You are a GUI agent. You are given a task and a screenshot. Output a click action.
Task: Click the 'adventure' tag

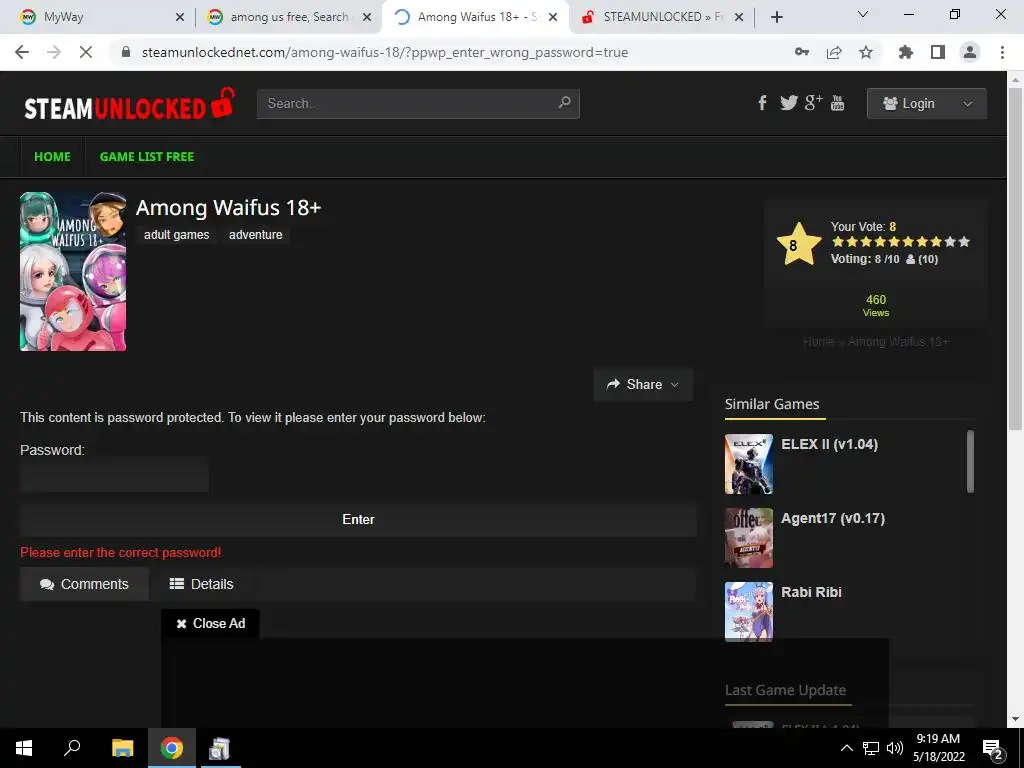click(x=255, y=234)
